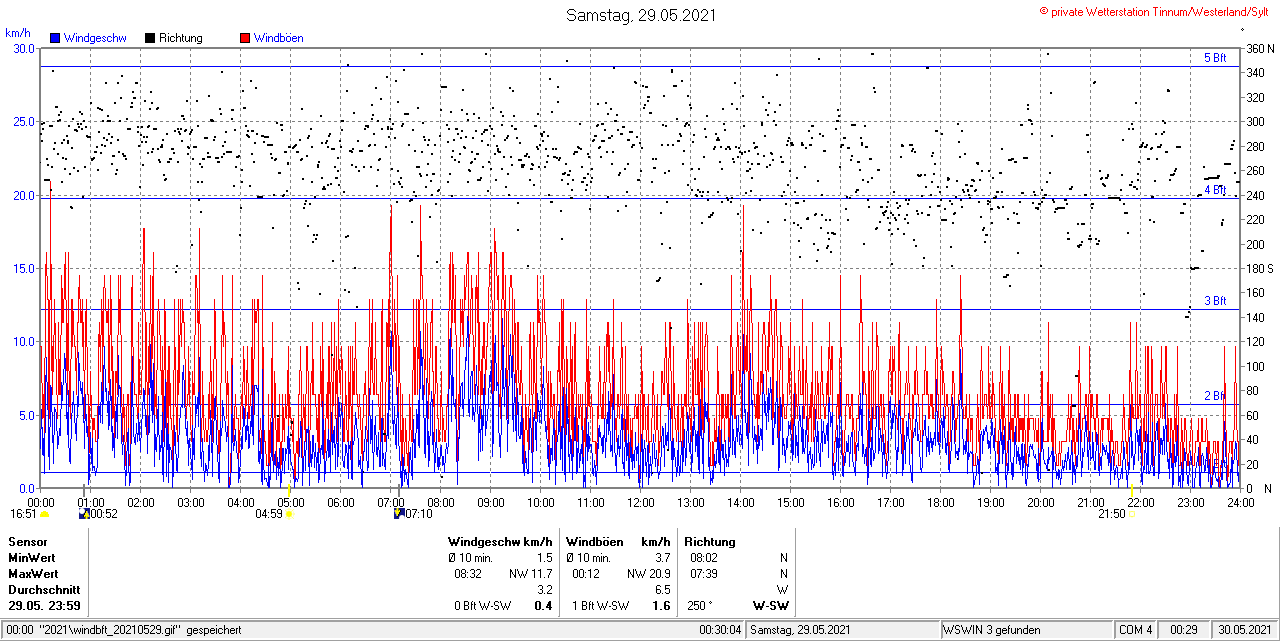Click the 'MaxWert' row header
Viewport: 1280px width, 641px height.
[33, 574]
